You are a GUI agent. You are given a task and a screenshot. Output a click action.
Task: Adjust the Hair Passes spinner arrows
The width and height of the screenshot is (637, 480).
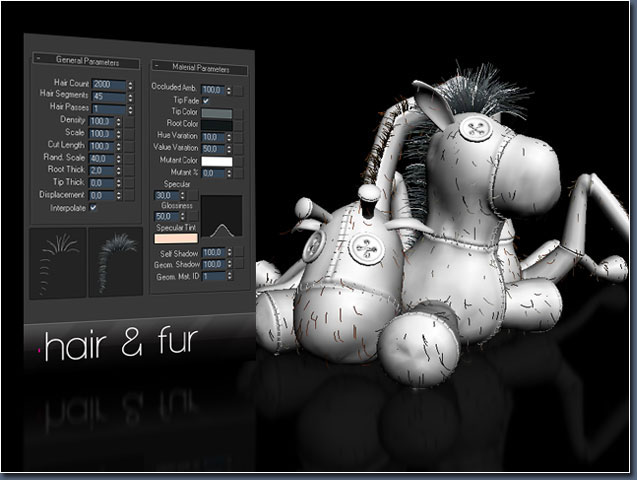pos(130,109)
